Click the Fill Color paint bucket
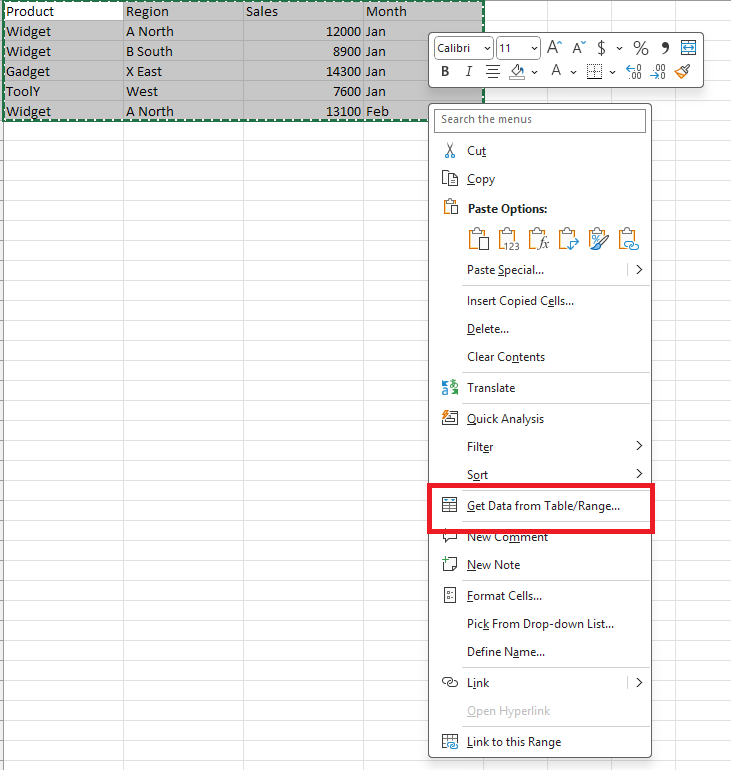The width and height of the screenshot is (731, 770). coord(517,72)
